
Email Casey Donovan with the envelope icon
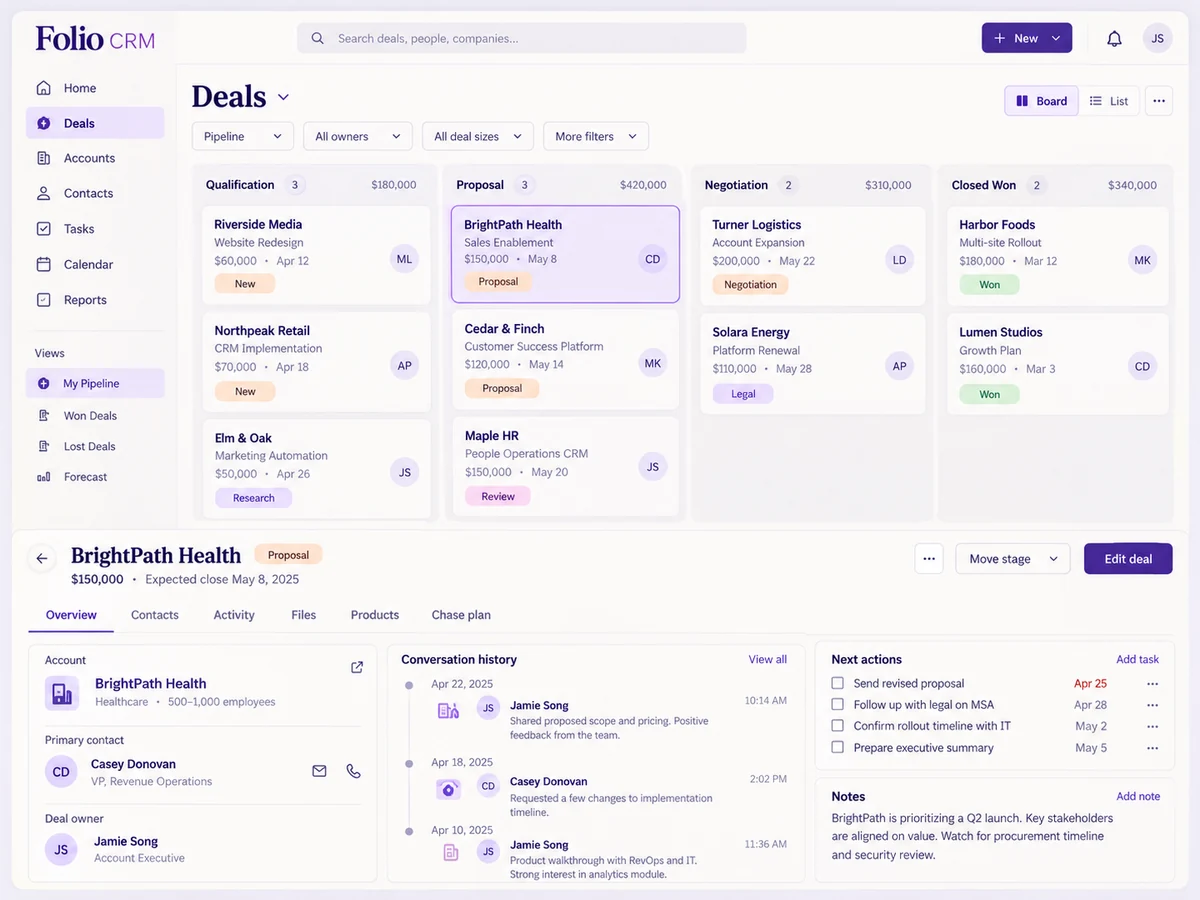(319, 771)
